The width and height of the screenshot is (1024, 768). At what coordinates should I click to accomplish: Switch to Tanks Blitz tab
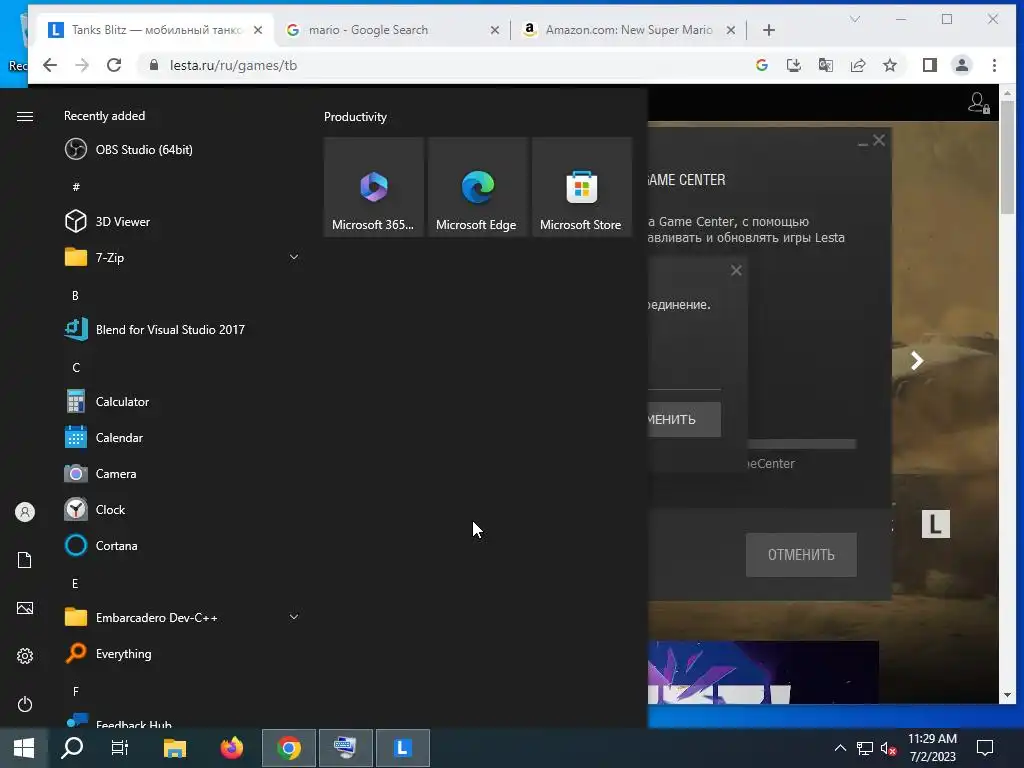coord(155,30)
